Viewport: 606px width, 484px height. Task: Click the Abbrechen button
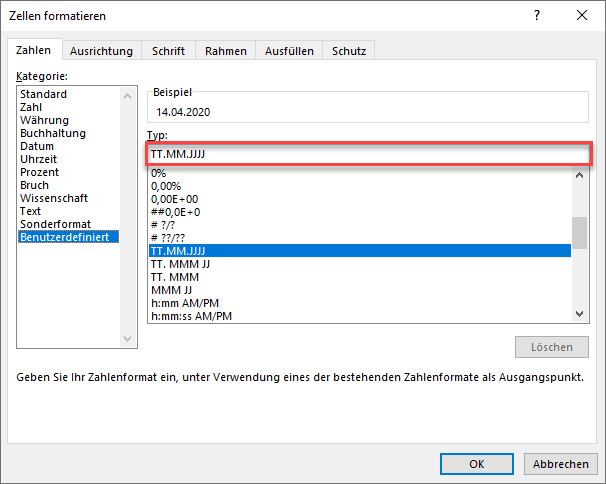(560, 464)
